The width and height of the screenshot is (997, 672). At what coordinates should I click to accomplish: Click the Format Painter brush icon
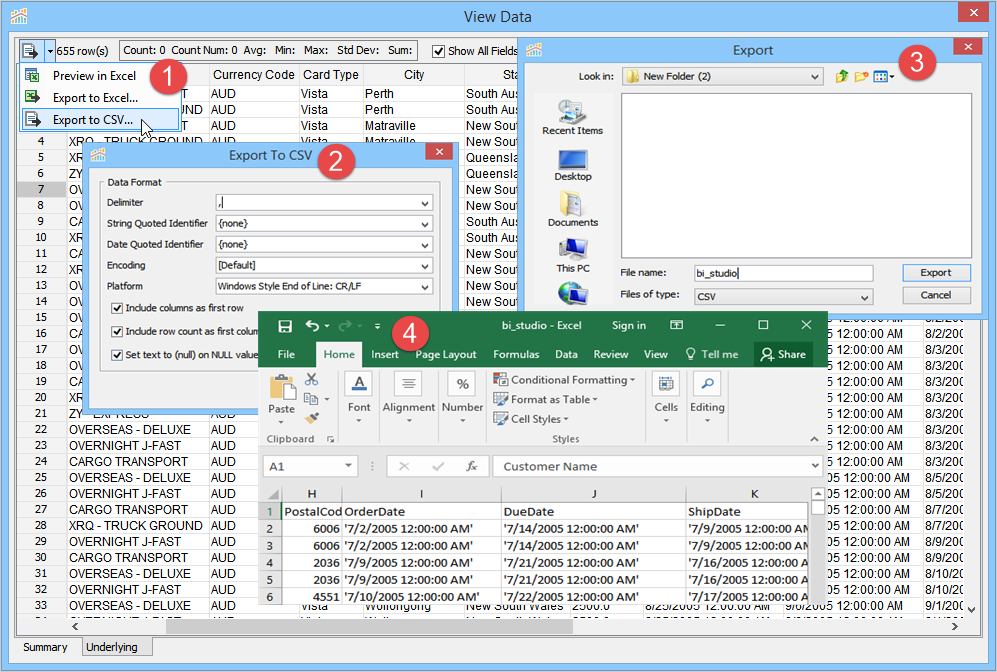[x=311, y=418]
